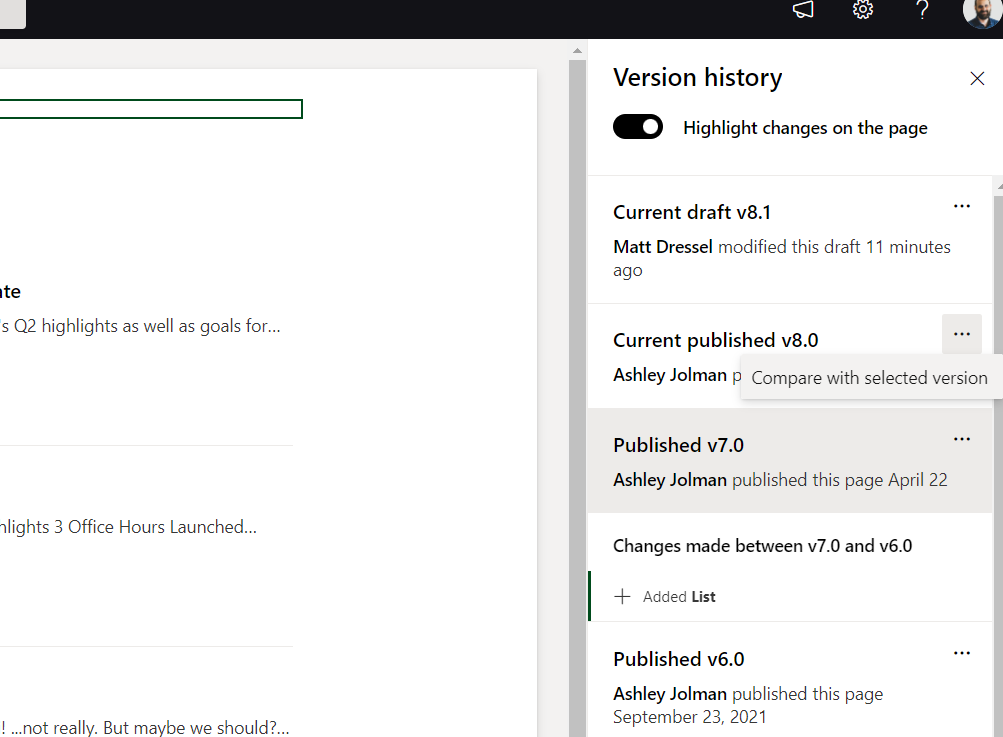The image size is (1003, 737).
Task: Click the version list scrollbar up arrow
Action: pos(997,186)
